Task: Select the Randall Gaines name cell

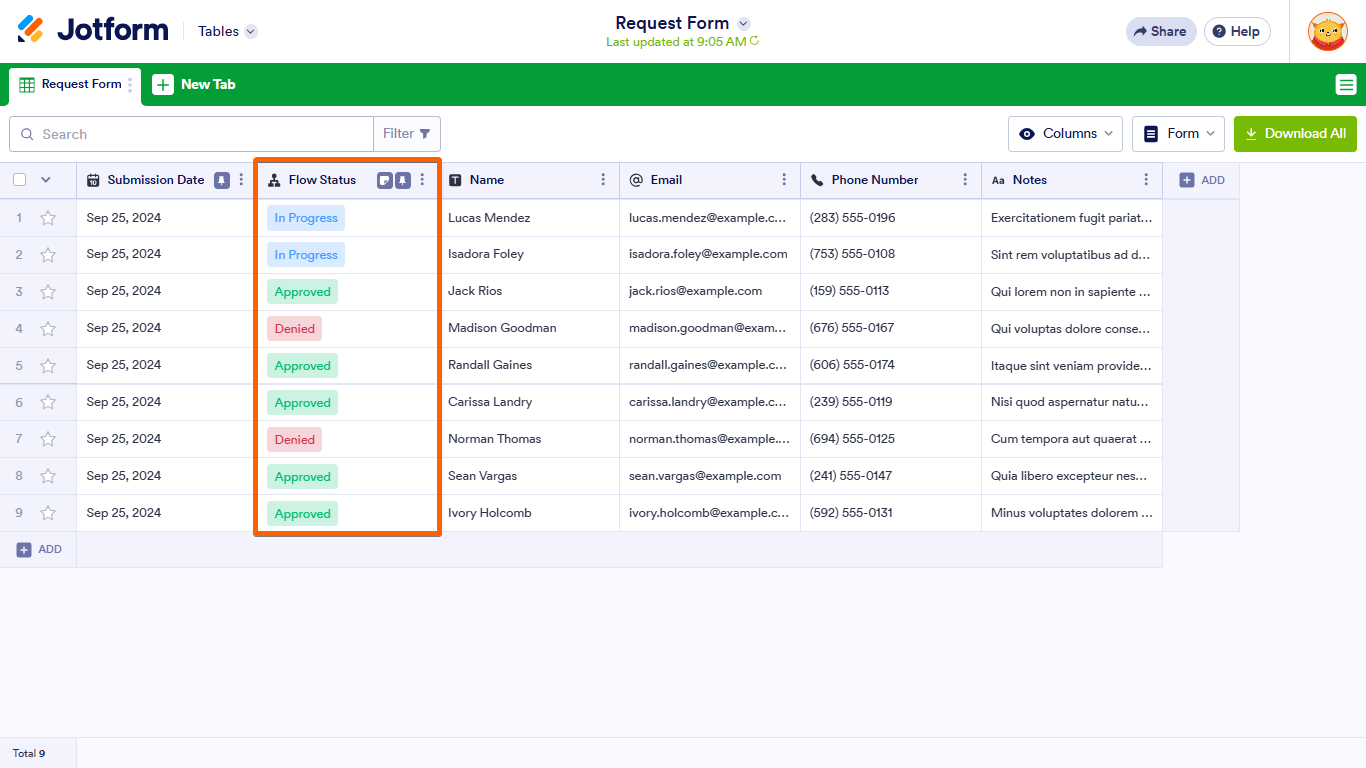Action: coord(529,366)
